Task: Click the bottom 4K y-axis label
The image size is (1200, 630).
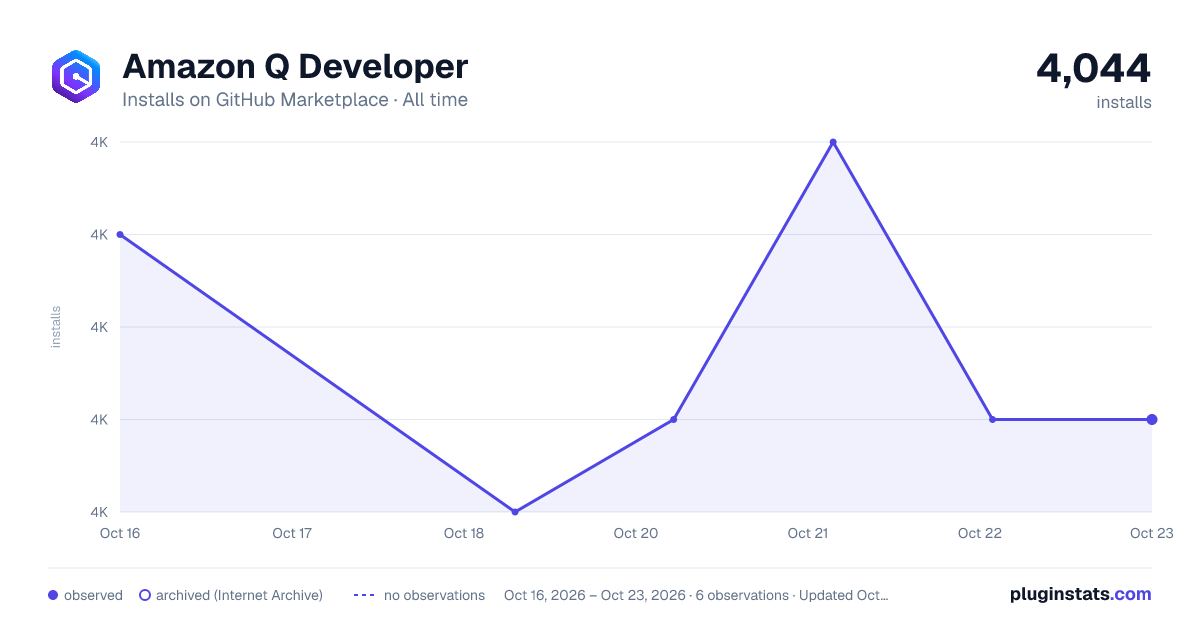Action: [99, 512]
